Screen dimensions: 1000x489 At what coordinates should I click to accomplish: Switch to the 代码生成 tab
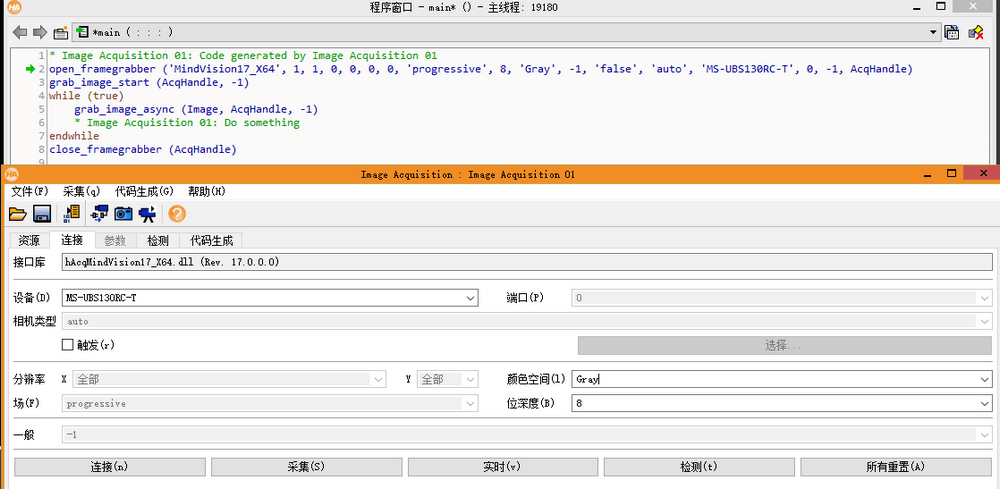(212, 241)
